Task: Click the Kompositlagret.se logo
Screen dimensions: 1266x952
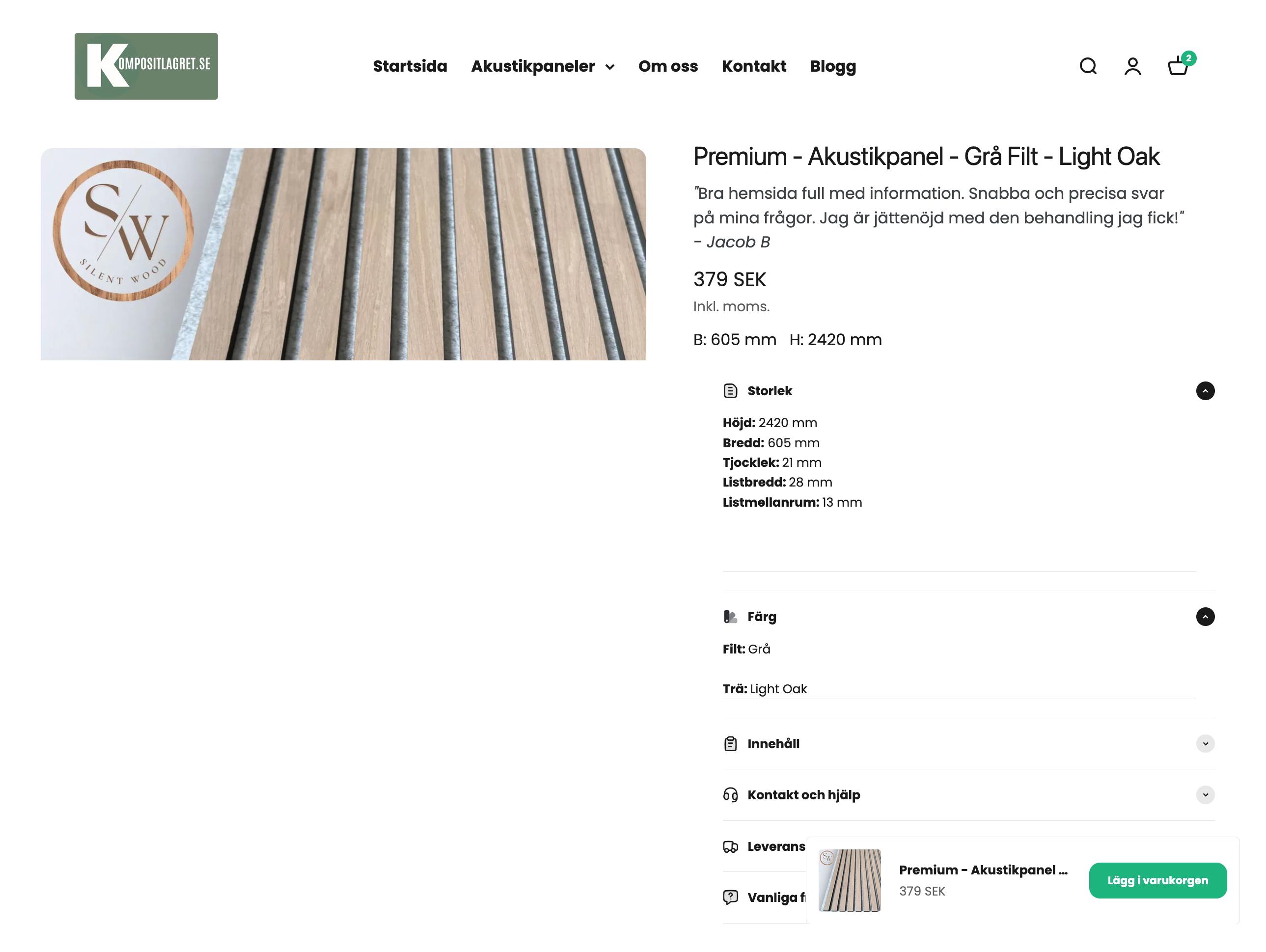Action: (146, 66)
